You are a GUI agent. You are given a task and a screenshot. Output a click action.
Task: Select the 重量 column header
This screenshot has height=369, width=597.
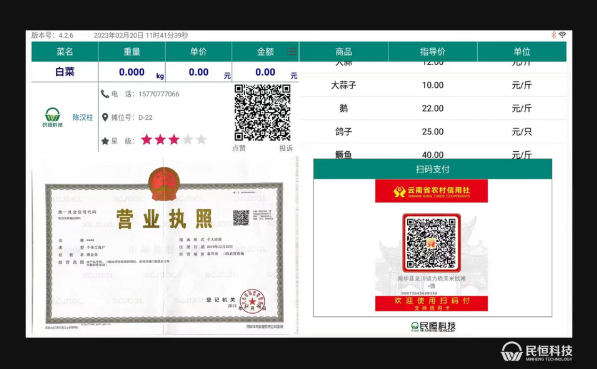[132, 51]
